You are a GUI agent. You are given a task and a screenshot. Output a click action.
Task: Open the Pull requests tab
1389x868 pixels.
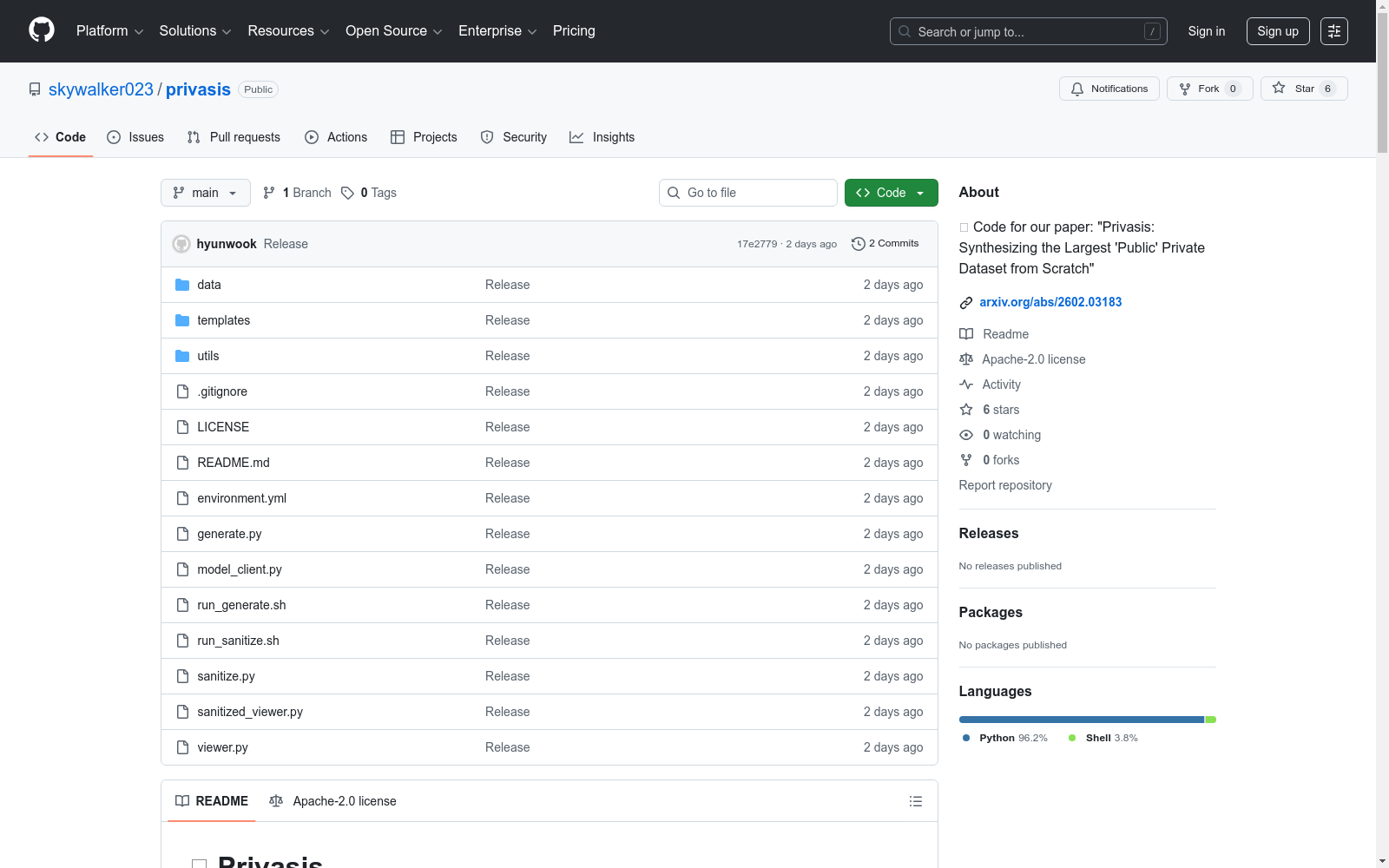(234, 137)
